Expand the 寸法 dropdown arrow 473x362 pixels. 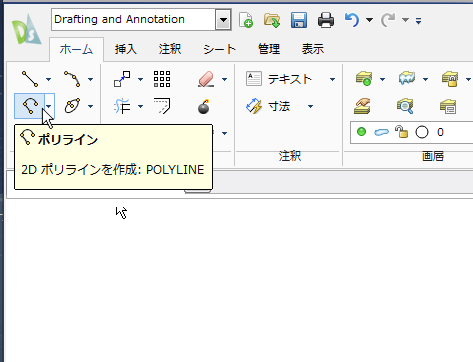[310, 106]
